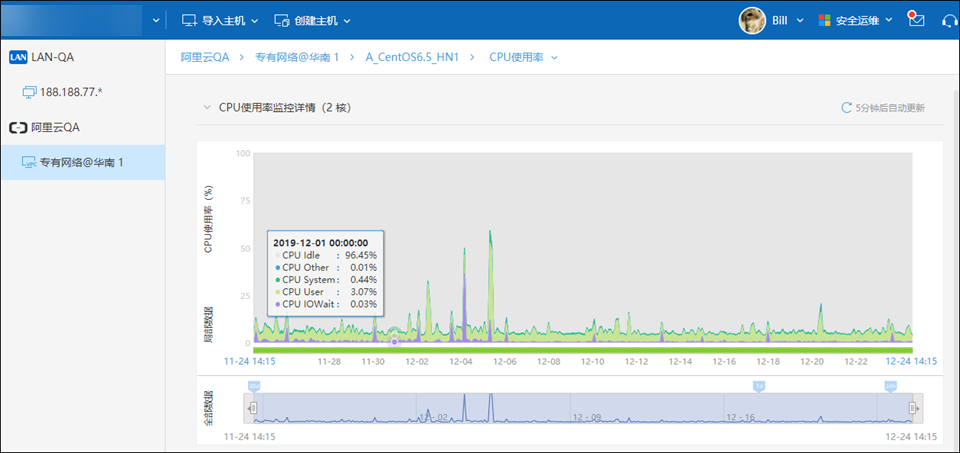960x453 pixels.
Task: Click the 导入主机 monitor icon
Action: pos(189,20)
